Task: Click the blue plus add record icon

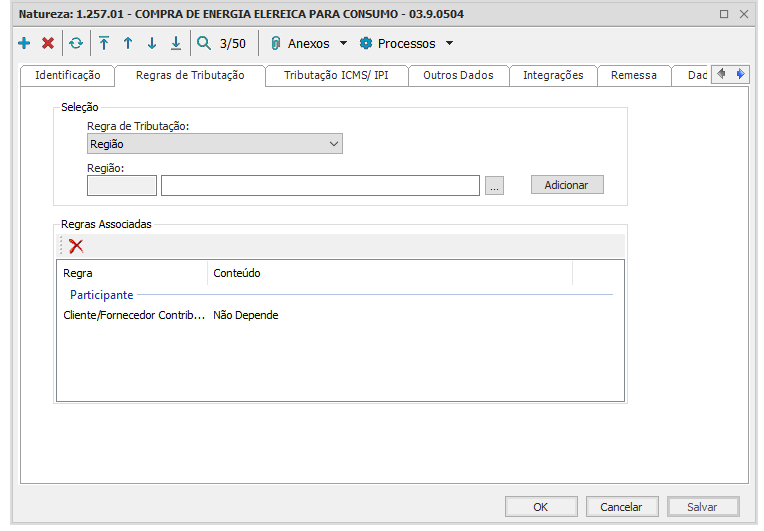Action: tap(24, 44)
